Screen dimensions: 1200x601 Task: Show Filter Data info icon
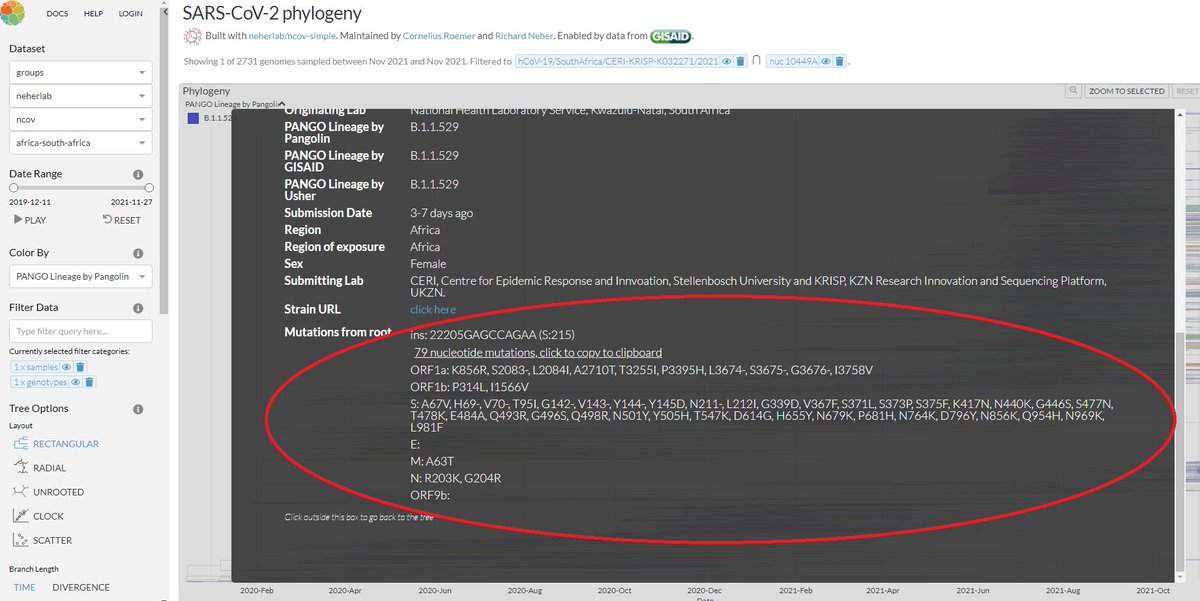click(138, 308)
